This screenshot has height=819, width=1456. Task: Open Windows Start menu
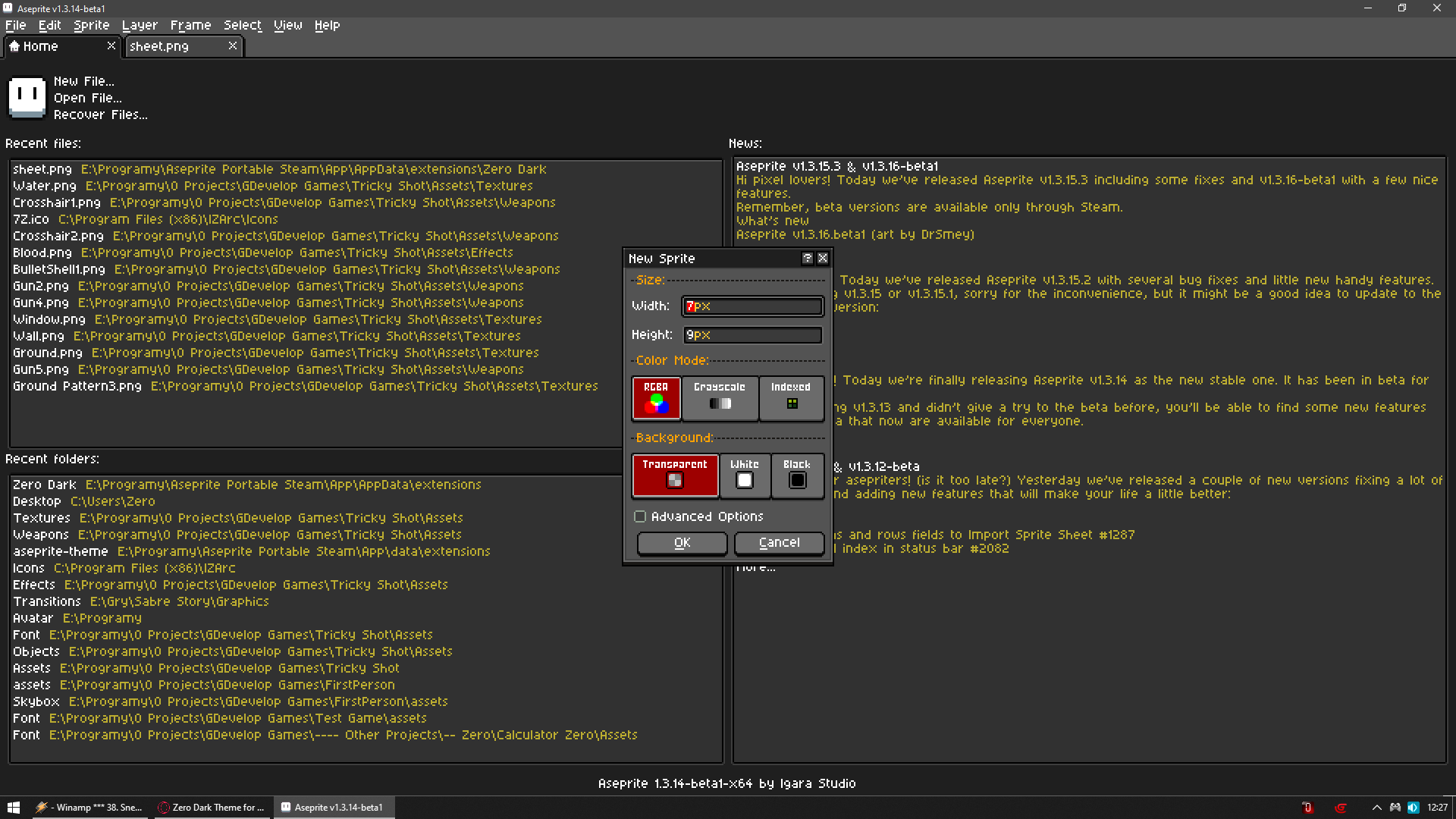click(x=13, y=808)
